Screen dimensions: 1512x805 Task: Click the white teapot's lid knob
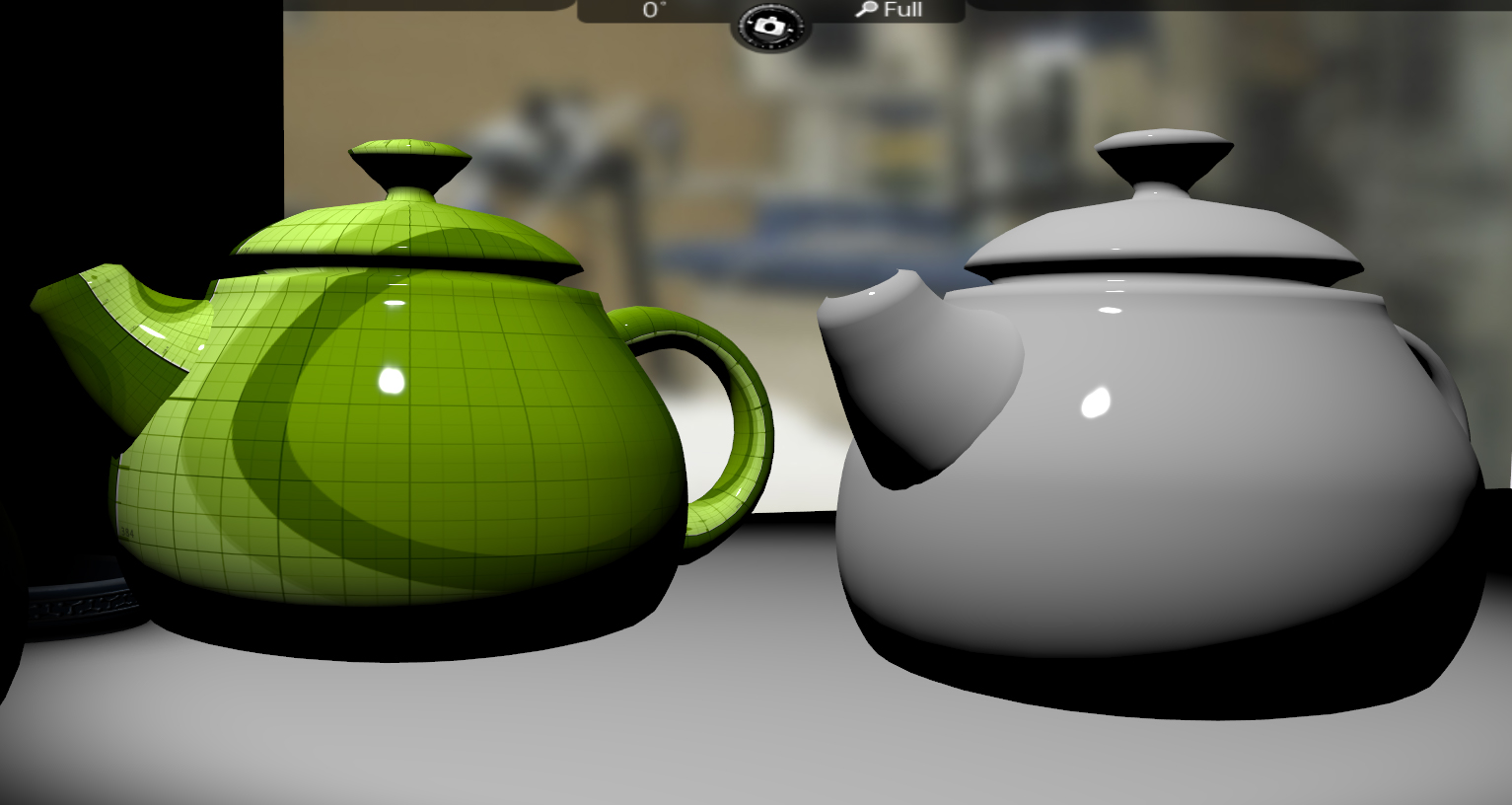1164,158
